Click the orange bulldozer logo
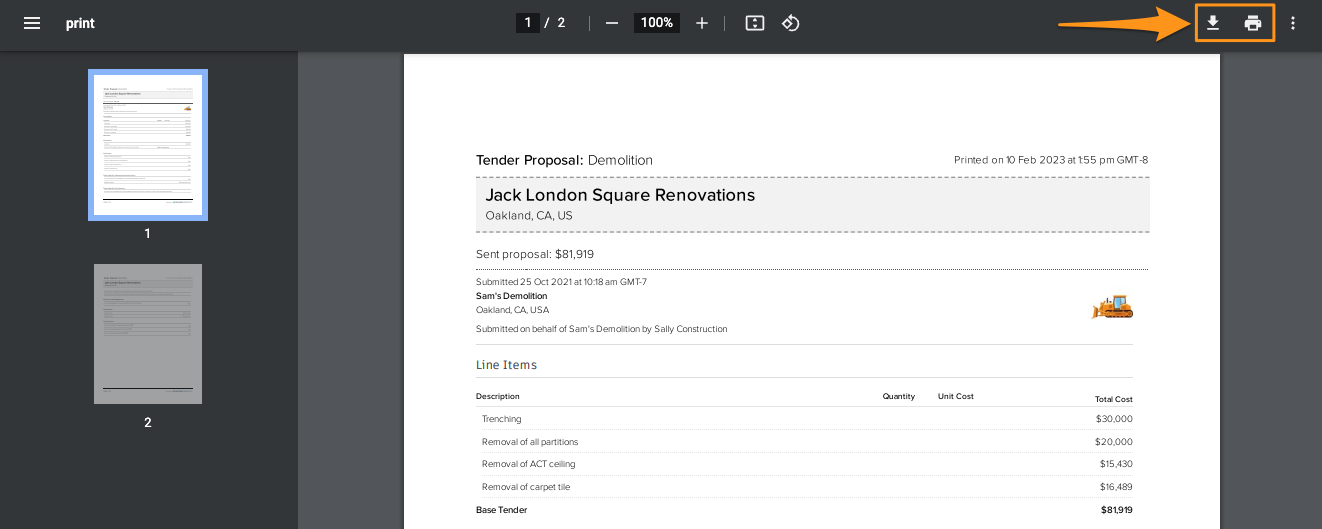The width and height of the screenshot is (1322, 529). pos(1112,306)
